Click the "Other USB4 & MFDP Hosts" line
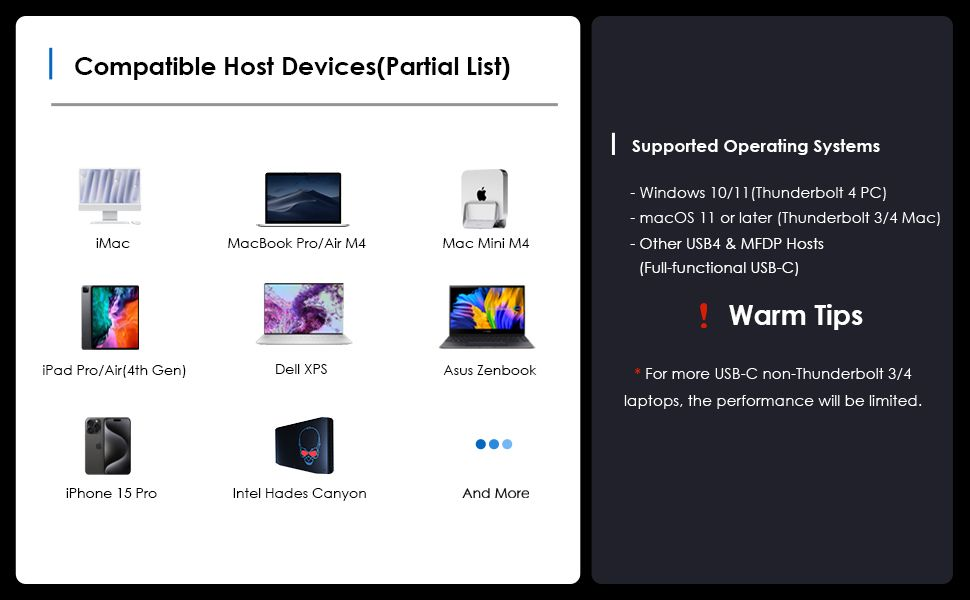The image size is (970, 600). coord(727,243)
